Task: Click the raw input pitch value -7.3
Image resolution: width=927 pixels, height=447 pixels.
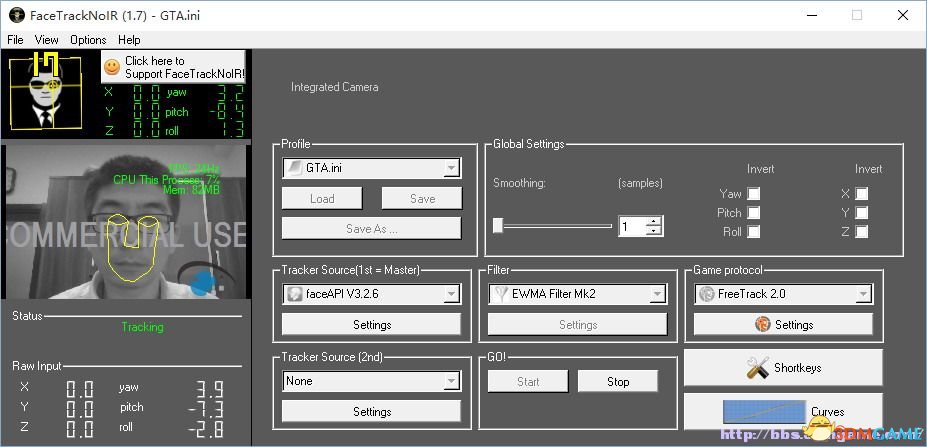Action: coord(206,408)
